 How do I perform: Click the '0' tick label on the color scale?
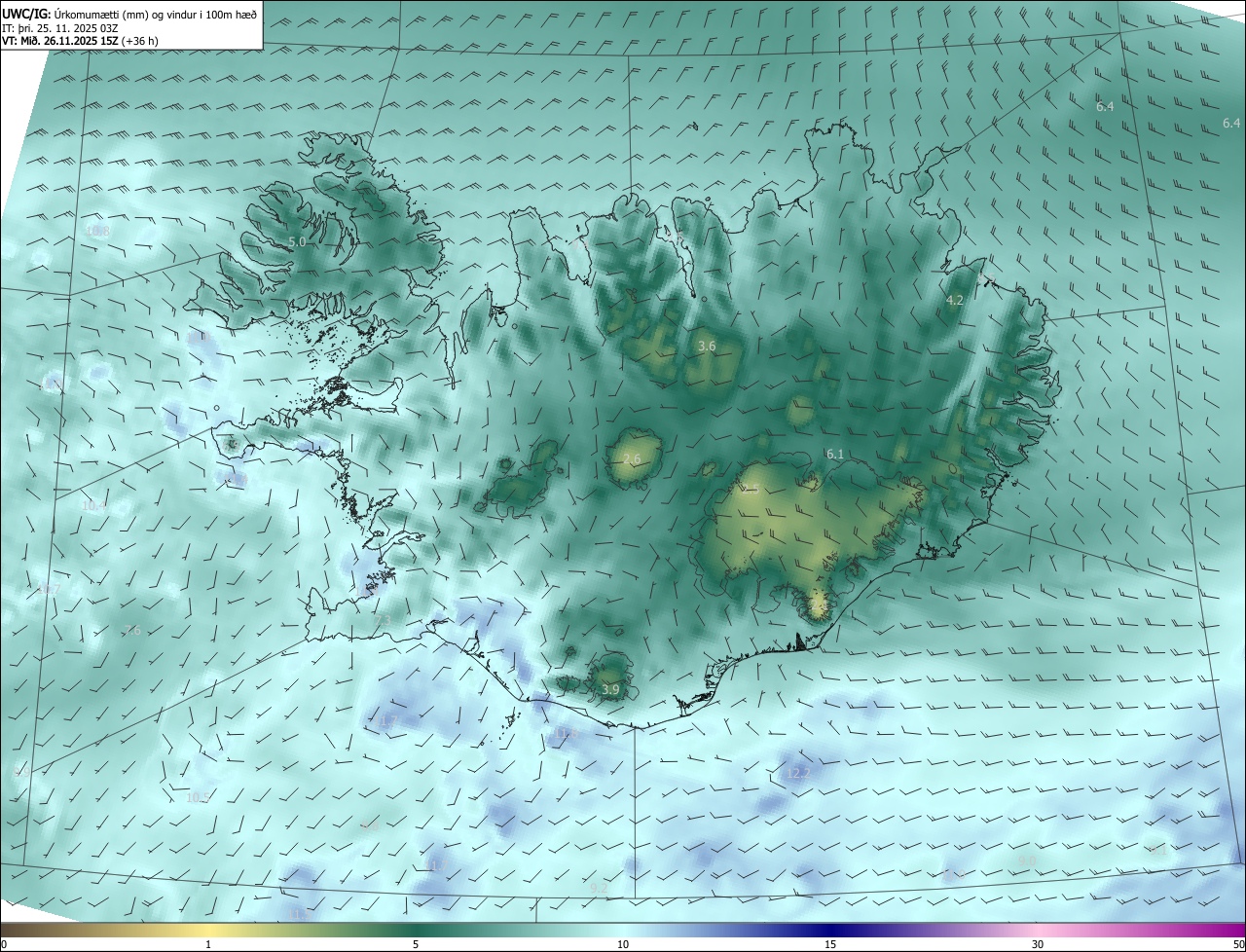[4, 945]
